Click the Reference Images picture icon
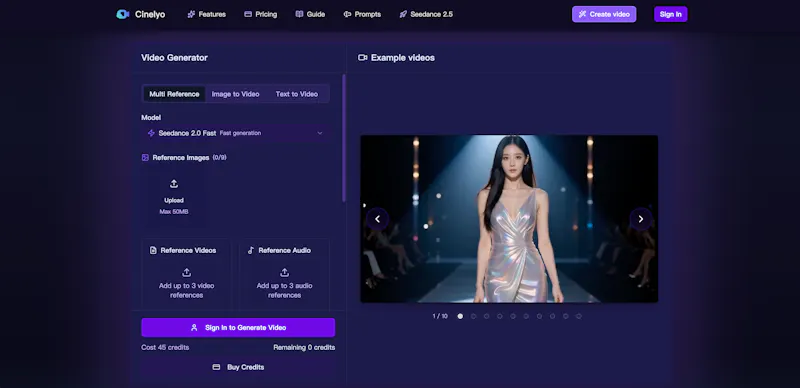800x388 pixels. pyautogui.click(x=145, y=158)
